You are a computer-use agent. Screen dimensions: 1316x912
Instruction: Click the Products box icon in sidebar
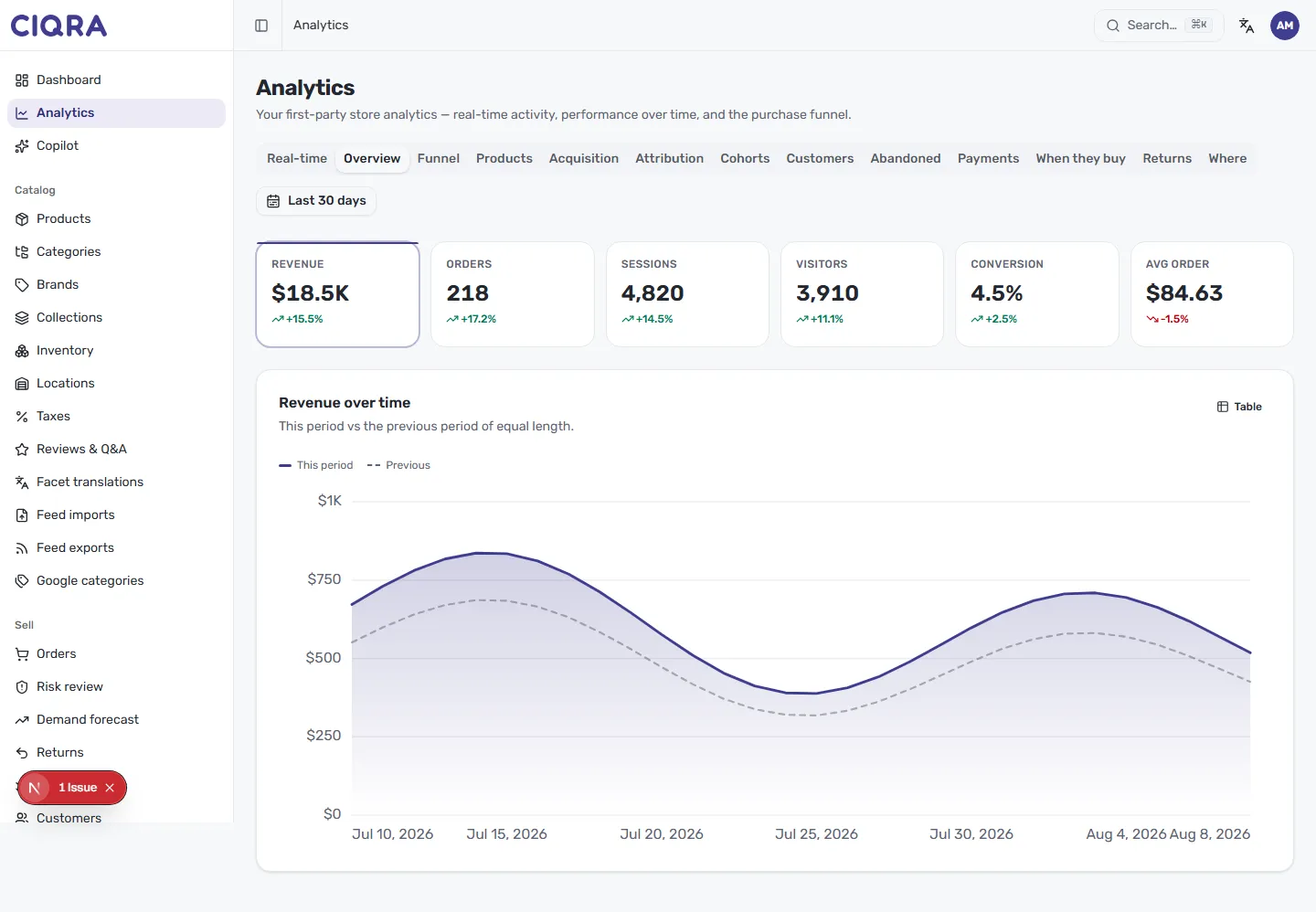pos(22,219)
